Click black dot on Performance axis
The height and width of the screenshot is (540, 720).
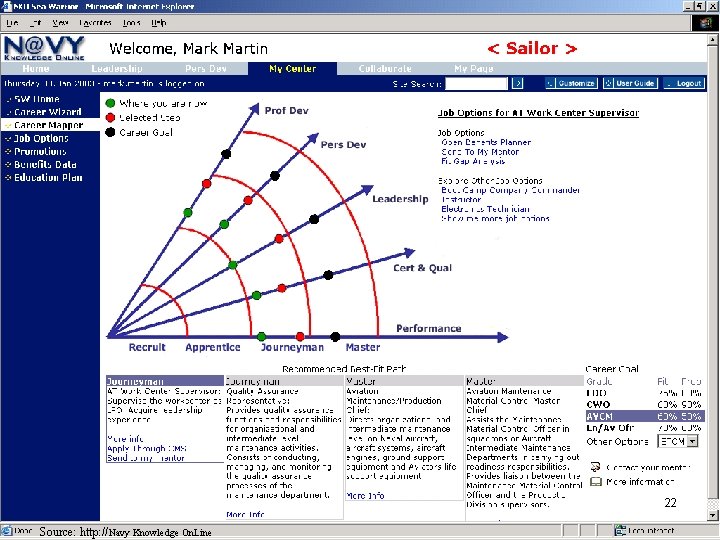pos(335,337)
